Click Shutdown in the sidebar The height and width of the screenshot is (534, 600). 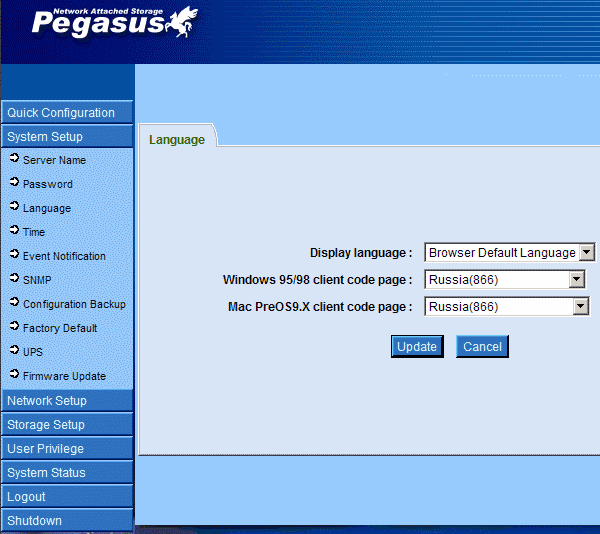tap(66, 521)
